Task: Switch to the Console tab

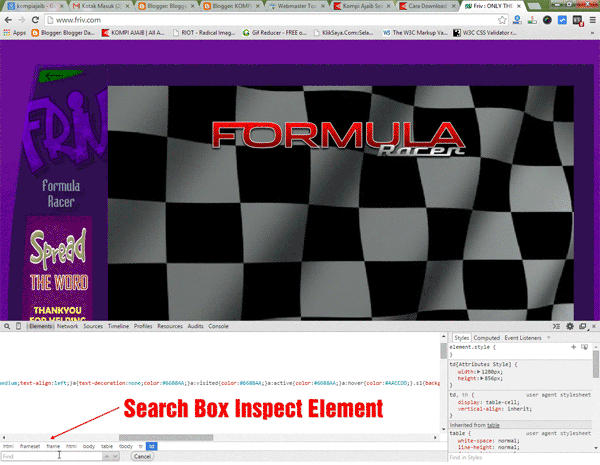Action: point(218,326)
